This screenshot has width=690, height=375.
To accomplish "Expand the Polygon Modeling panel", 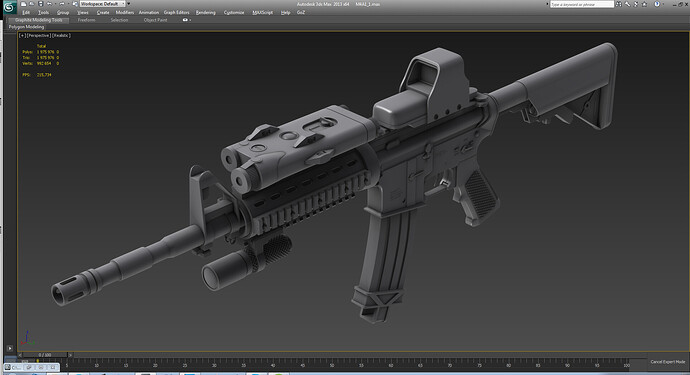I will click(x=26, y=27).
